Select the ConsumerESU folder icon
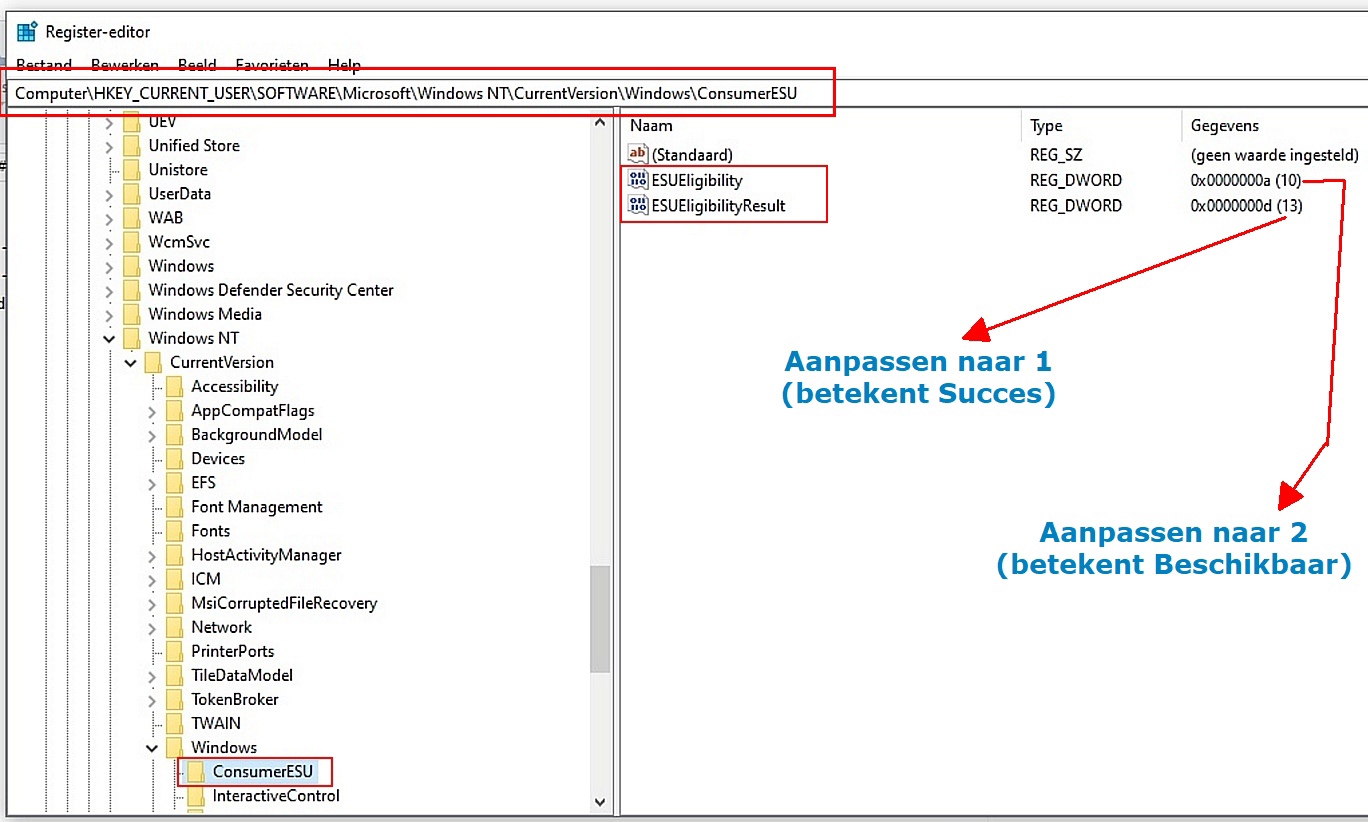This screenshot has width=1368, height=822. click(x=196, y=771)
